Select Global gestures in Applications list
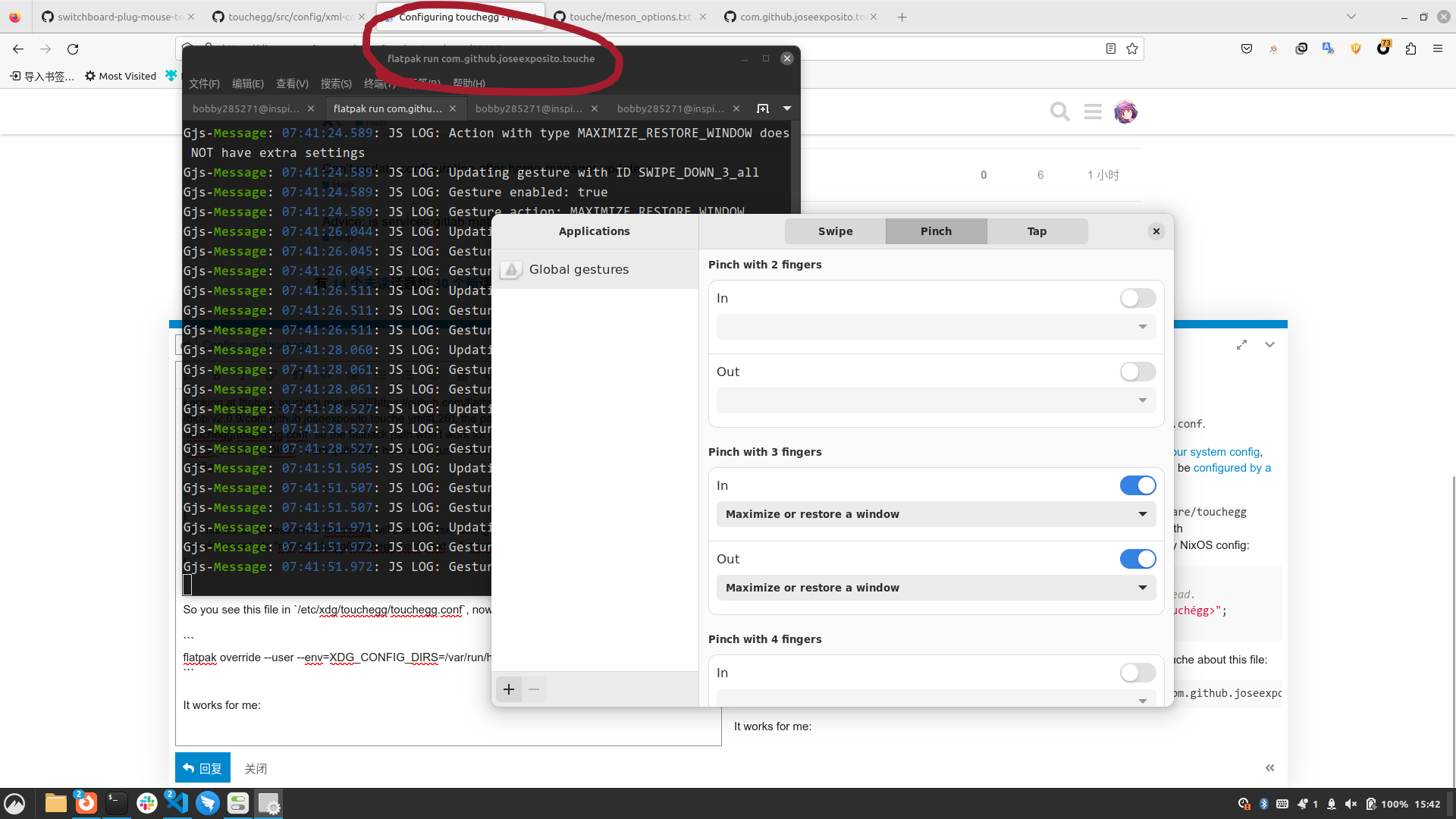Screen dimensions: 1456x819 (x=595, y=269)
